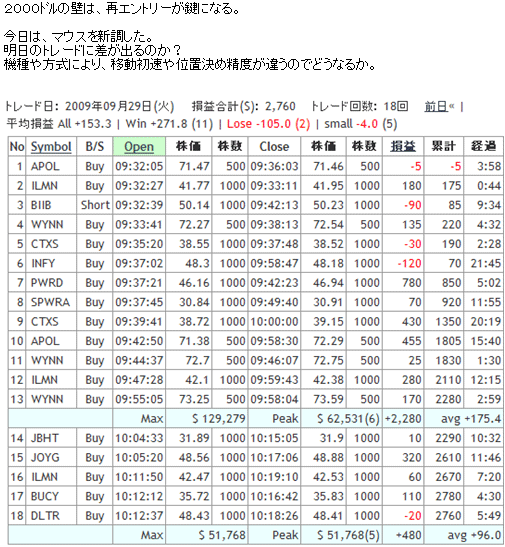Click the Close column header

[x=274, y=147]
